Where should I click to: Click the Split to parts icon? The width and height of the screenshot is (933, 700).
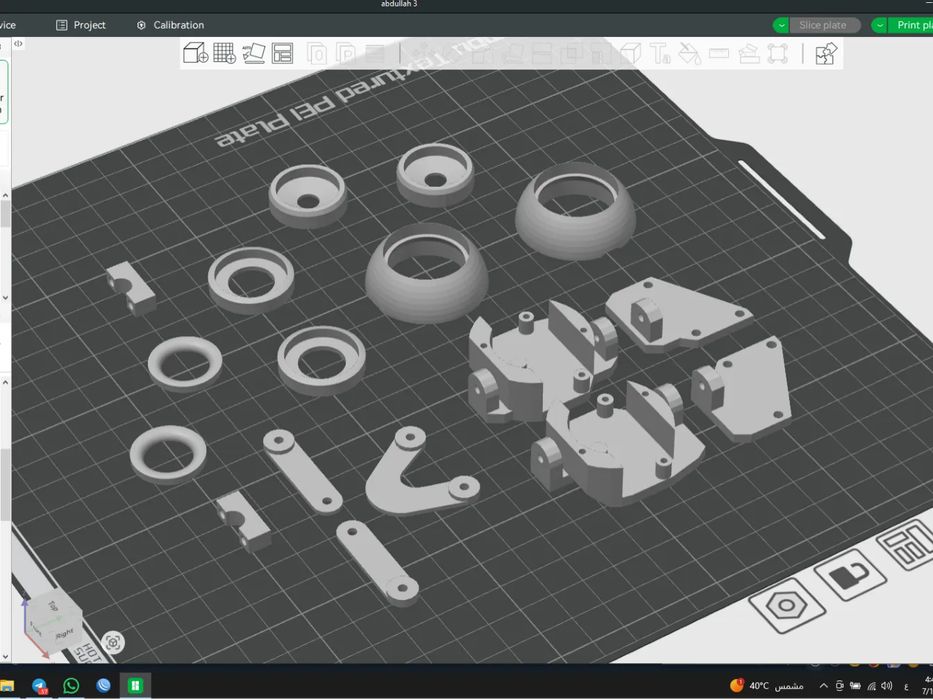click(x=346, y=54)
